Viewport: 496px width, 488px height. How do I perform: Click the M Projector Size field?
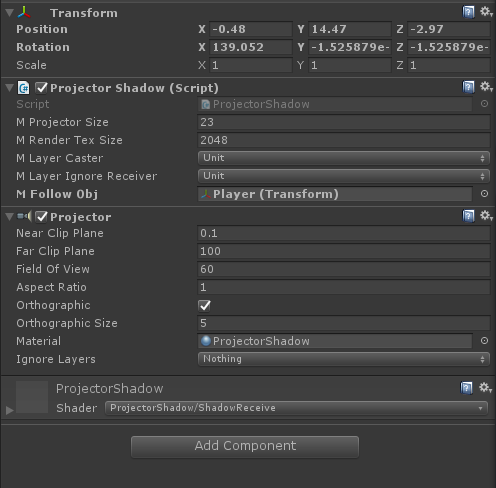(344, 122)
